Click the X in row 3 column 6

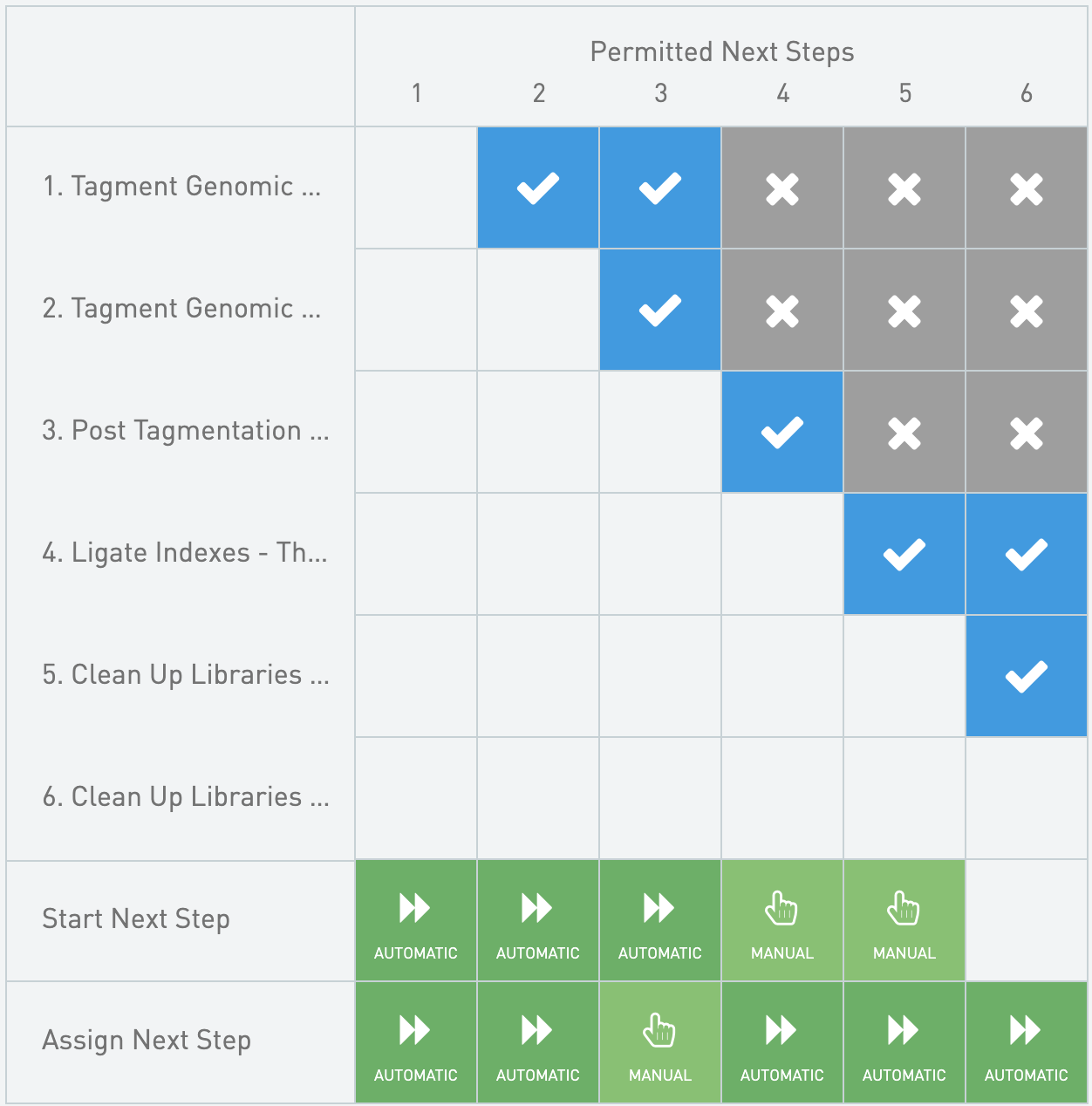1027,433
